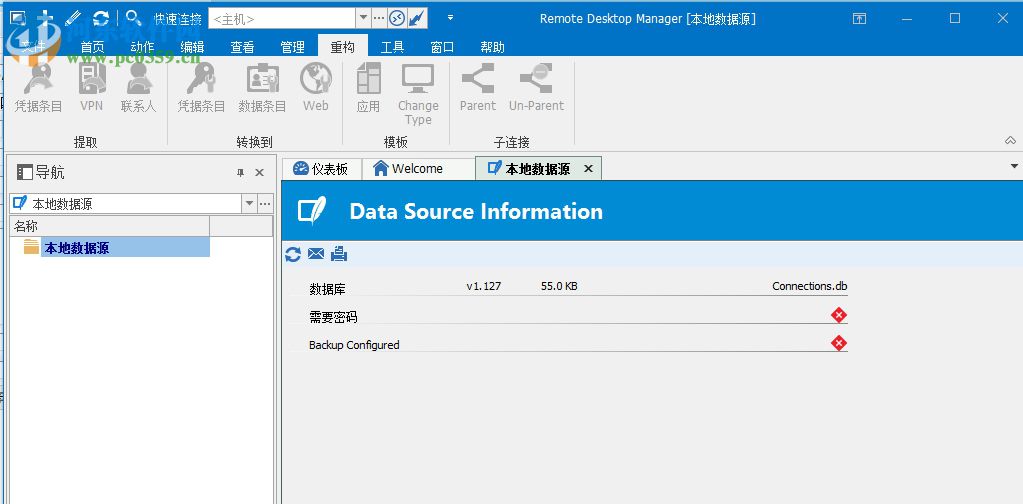The width and height of the screenshot is (1023, 504).
Task: Close the 导航 navigation panel
Action: click(x=259, y=173)
